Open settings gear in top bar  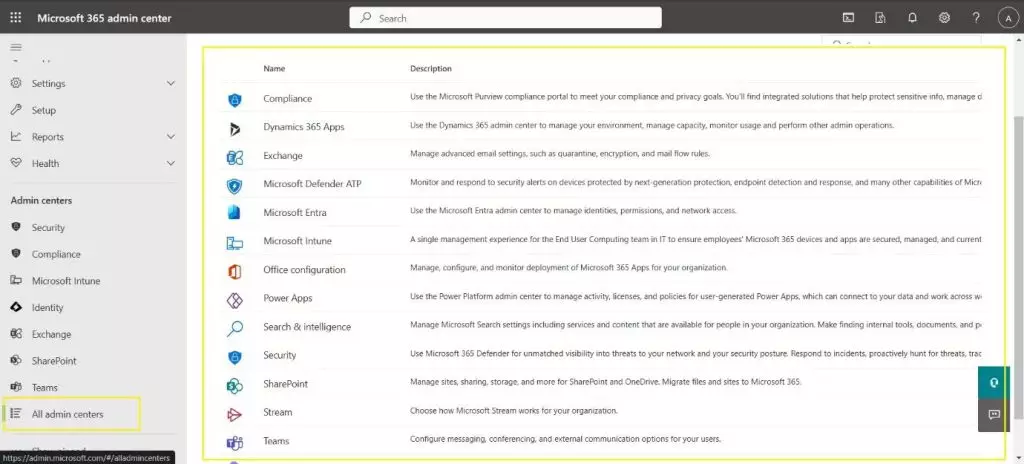tap(943, 18)
